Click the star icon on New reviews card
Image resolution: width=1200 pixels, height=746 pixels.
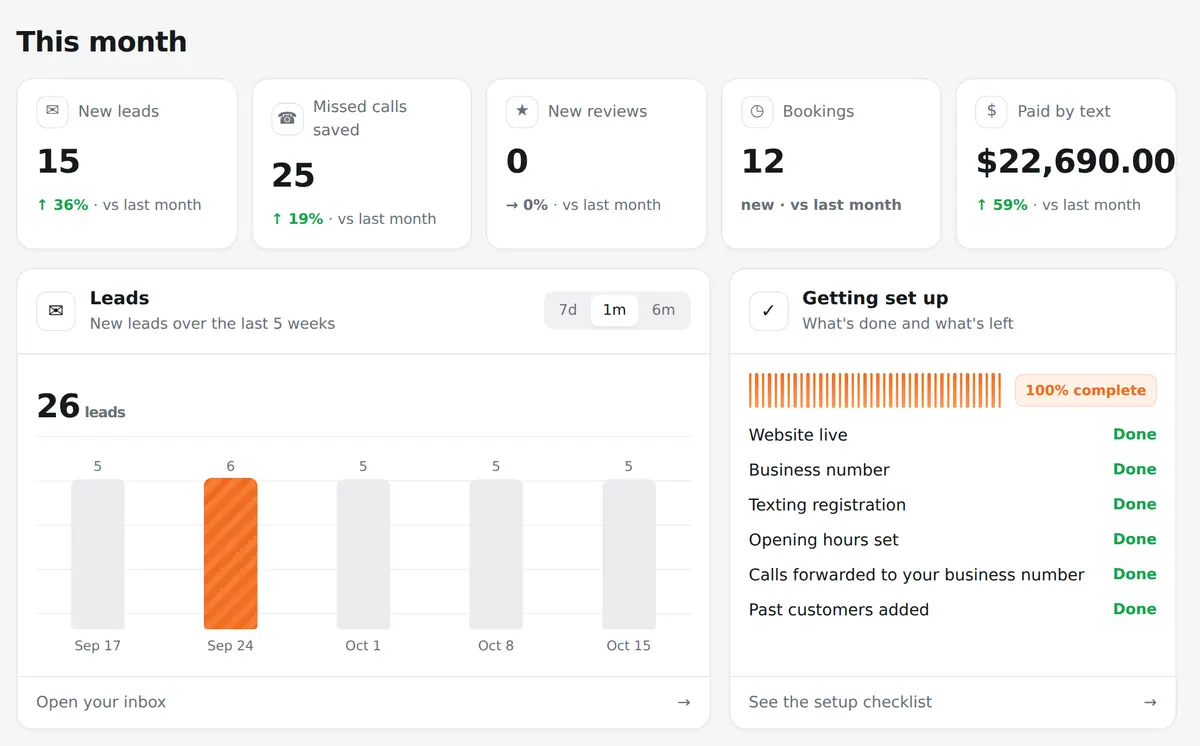[522, 111]
